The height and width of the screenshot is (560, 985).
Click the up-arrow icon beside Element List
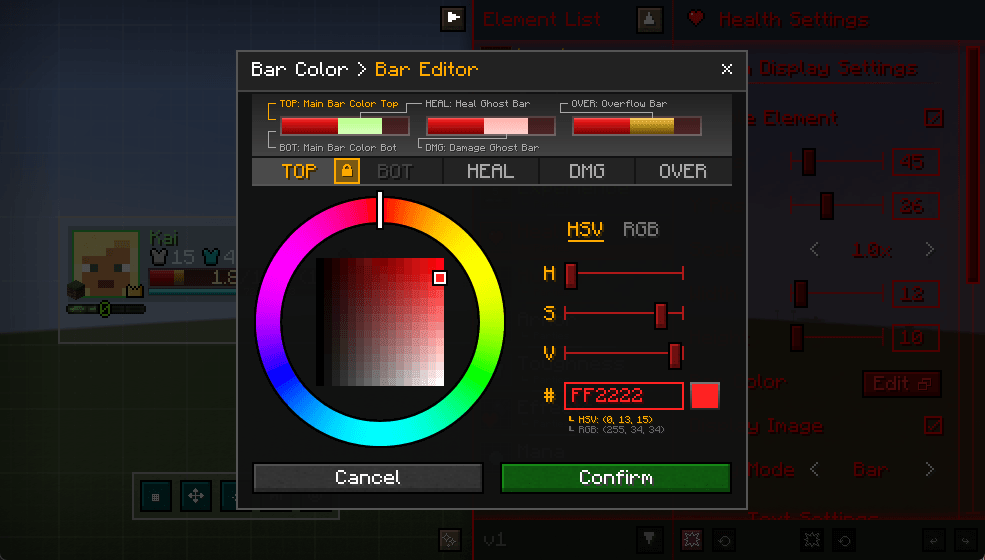[x=649, y=19]
